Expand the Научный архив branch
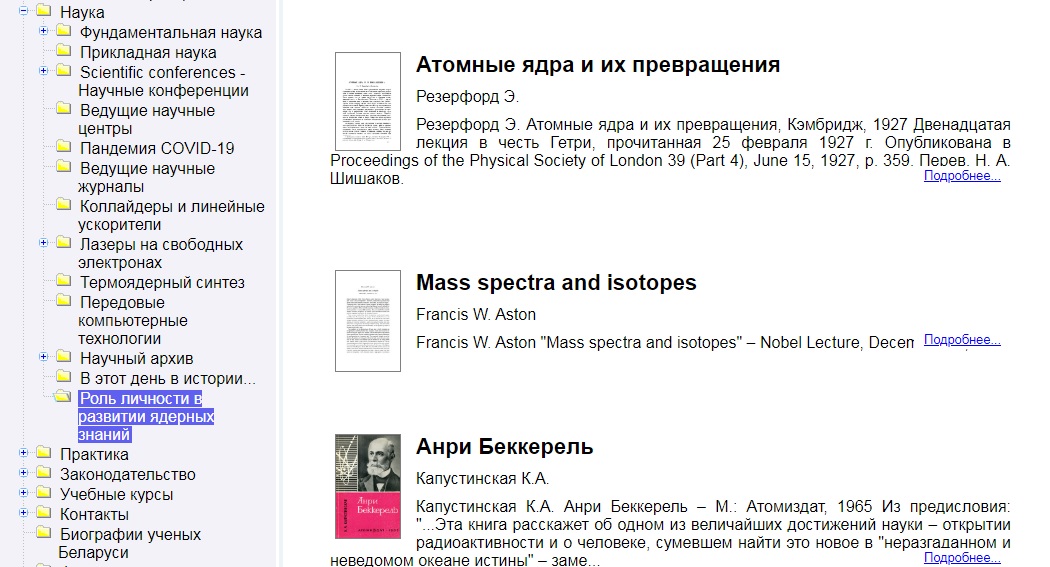1050x567 pixels. tap(43, 357)
